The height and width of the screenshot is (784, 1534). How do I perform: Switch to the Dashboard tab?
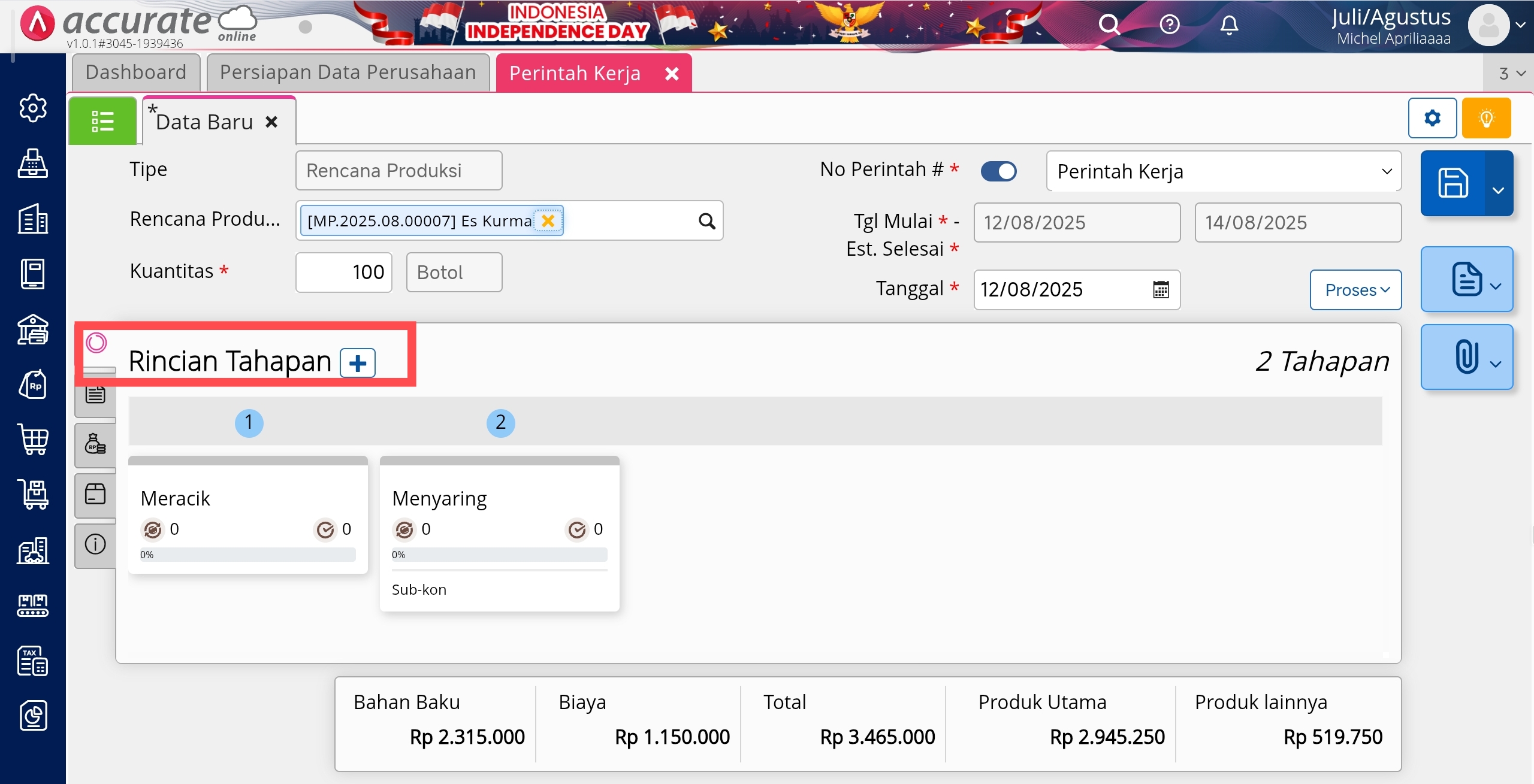point(136,72)
